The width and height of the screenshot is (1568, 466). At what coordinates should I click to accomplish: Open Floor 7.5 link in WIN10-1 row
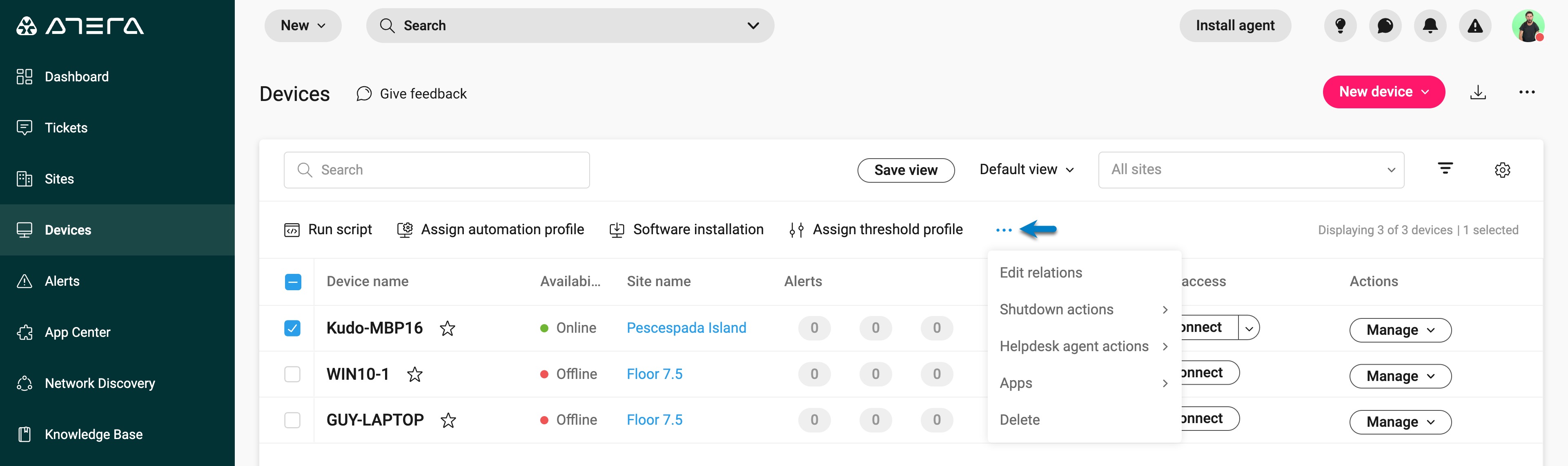pos(654,374)
